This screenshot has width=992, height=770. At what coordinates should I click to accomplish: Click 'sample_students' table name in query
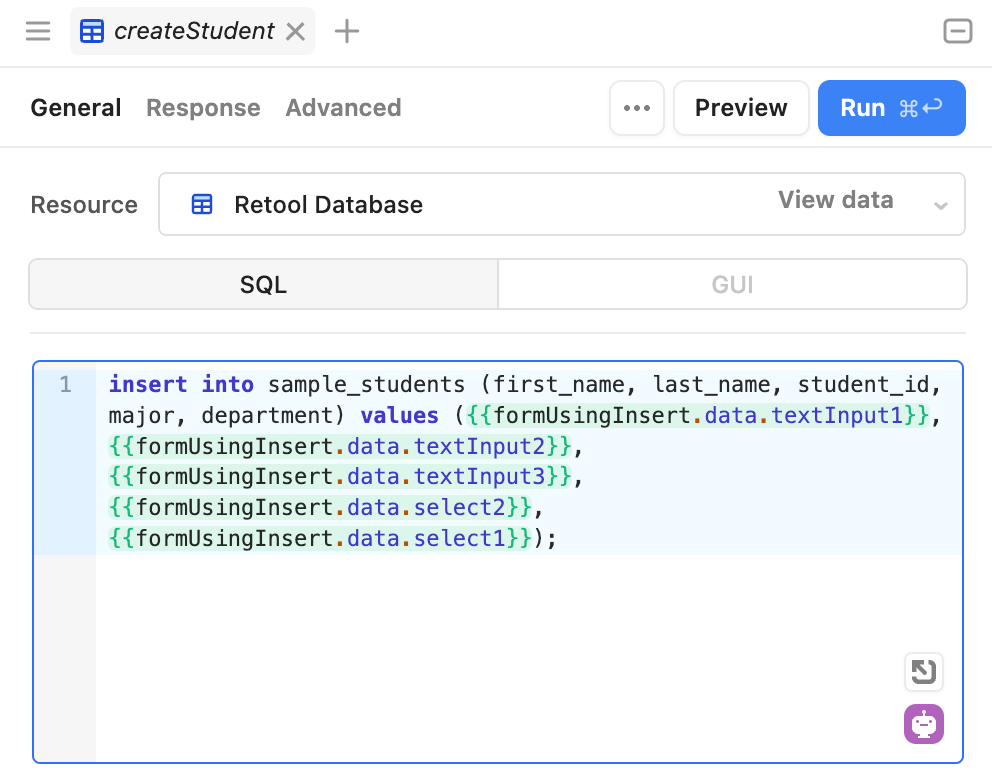[x=366, y=384]
